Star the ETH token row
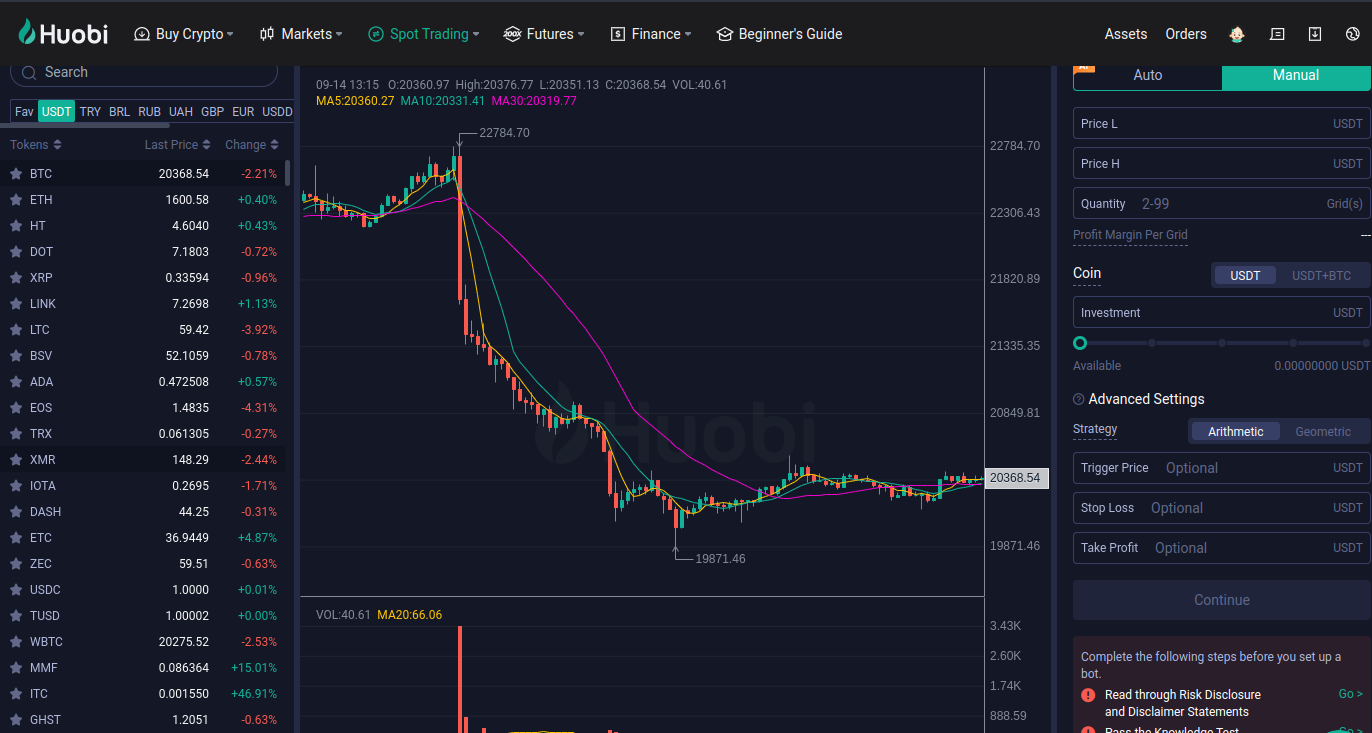This screenshot has height=733, width=1372. [x=16, y=200]
